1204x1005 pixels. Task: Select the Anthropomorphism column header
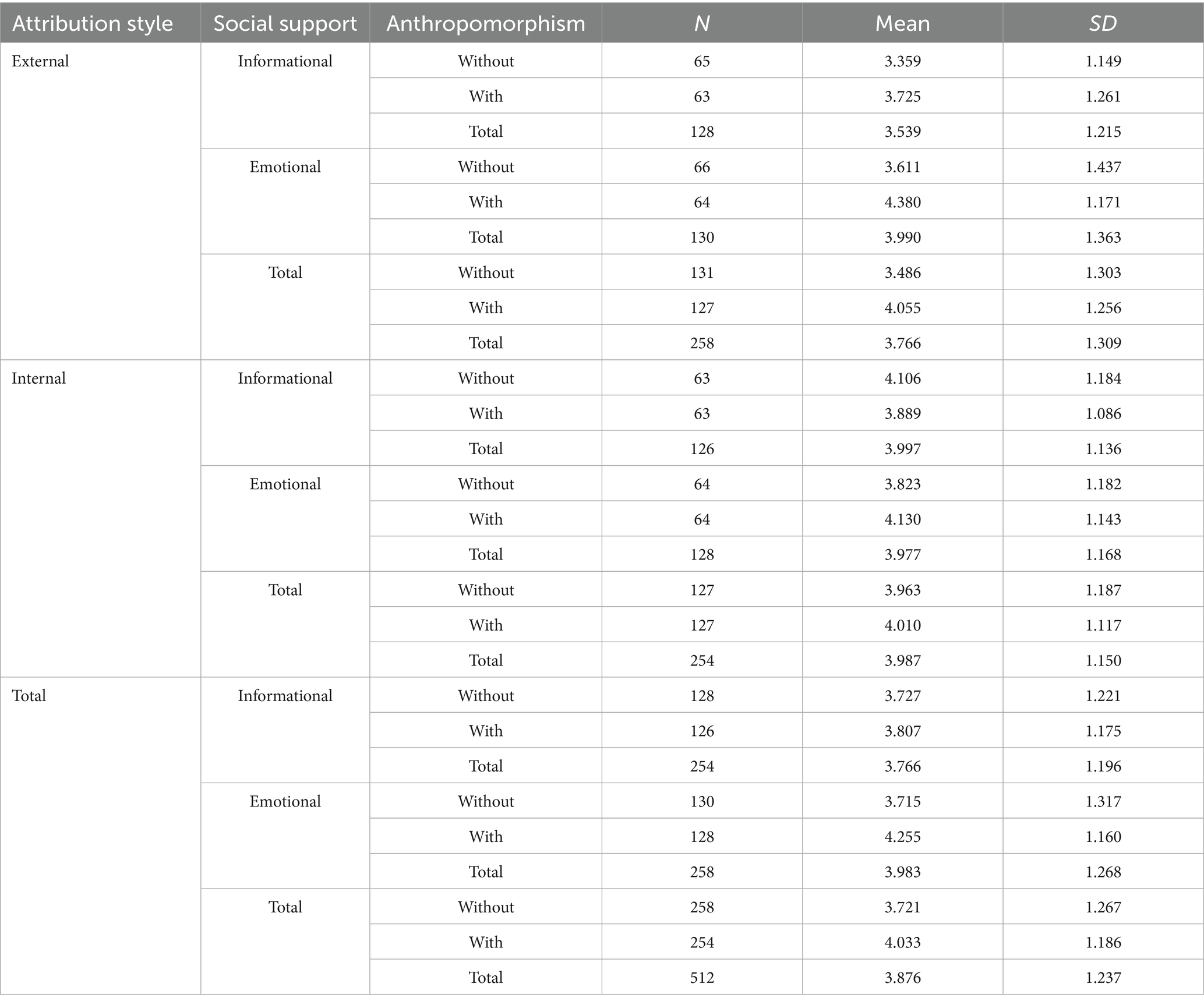(x=485, y=23)
